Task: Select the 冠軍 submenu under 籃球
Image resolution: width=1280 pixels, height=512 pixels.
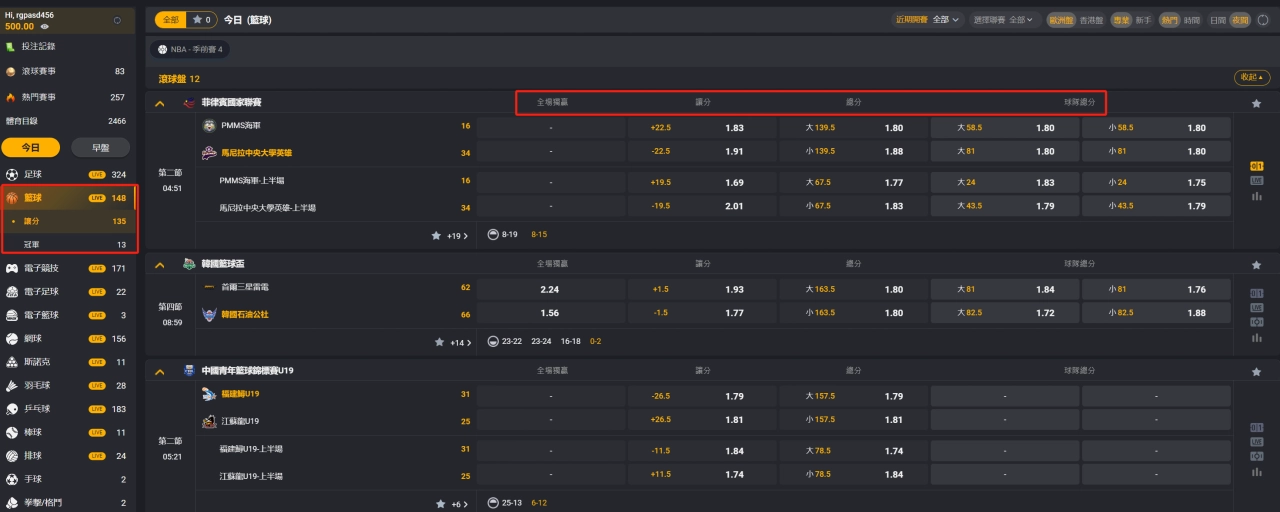Action: (x=33, y=244)
